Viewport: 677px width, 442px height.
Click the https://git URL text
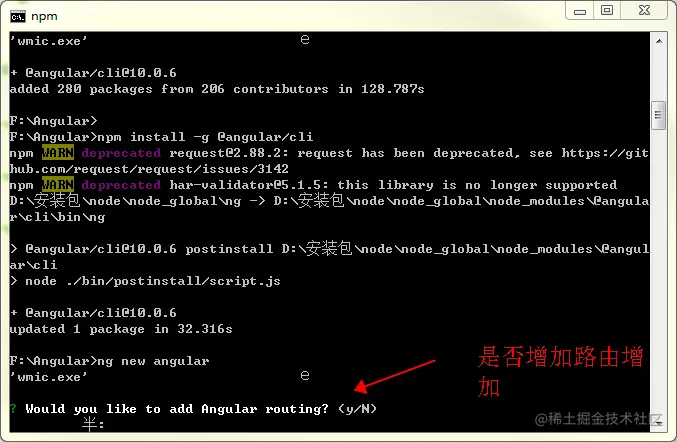[x=605, y=153]
